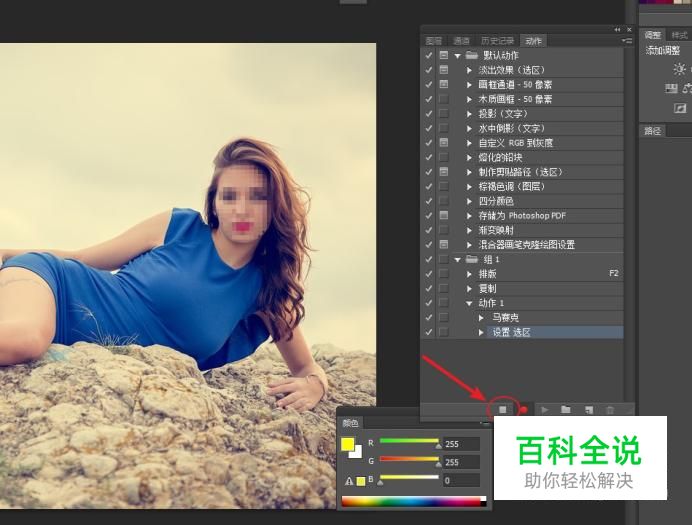Switch to the 通道 tab
Screen dimensions: 692x525
click(x=462, y=41)
